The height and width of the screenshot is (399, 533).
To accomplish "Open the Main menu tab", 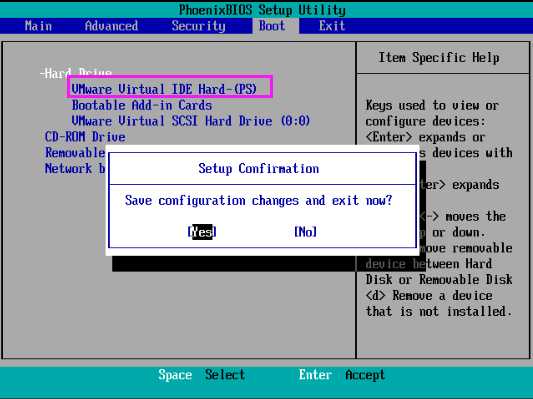I will point(38,26).
